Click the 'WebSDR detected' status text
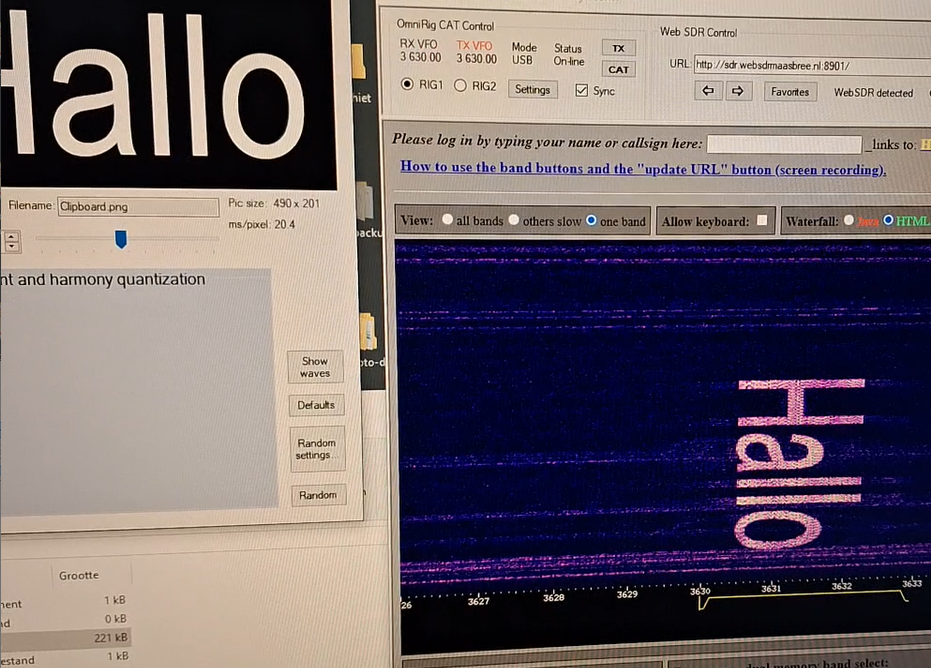This screenshot has width=931, height=668. pos(873,93)
